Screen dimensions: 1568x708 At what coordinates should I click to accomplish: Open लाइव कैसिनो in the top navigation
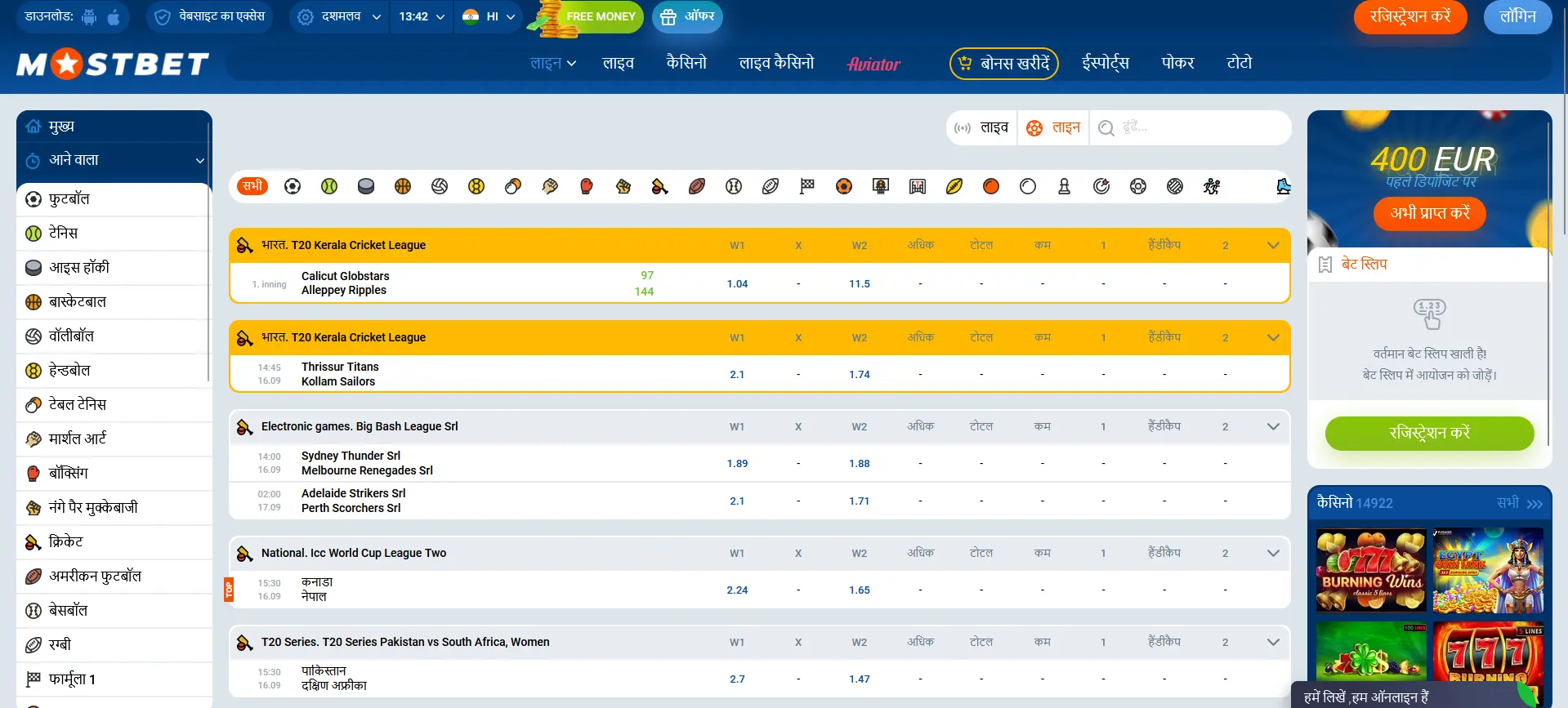pyautogui.click(x=776, y=63)
